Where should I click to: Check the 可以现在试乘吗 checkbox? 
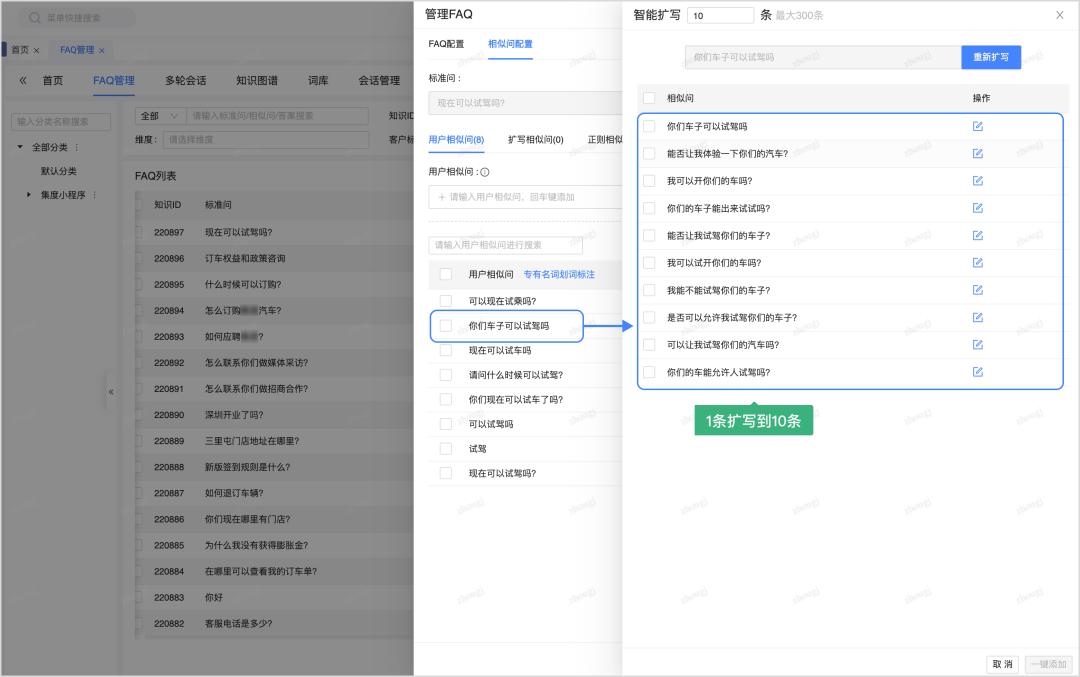[445, 300]
